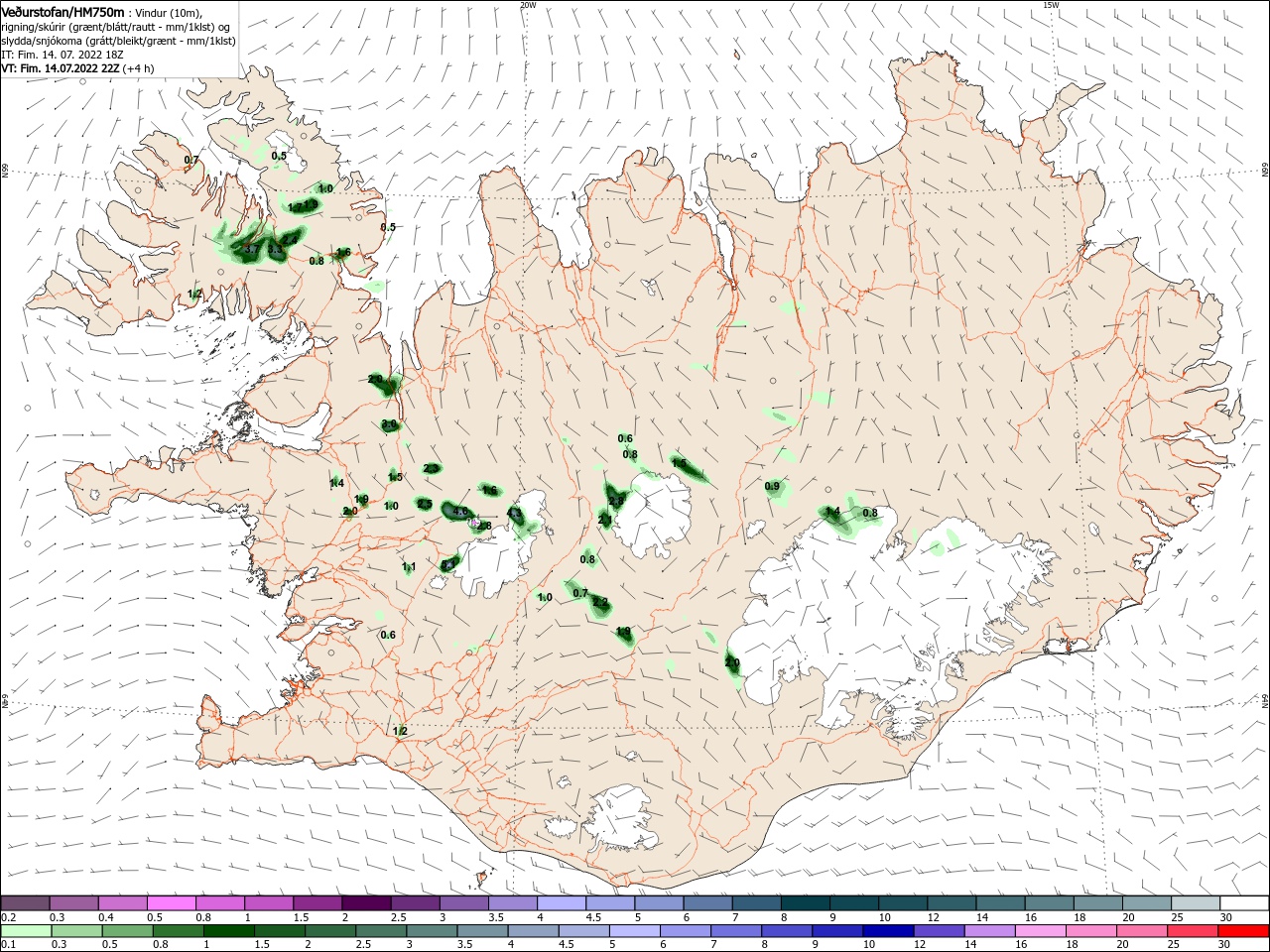Click the '0.4' label on the snow scale
The width and height of the screenshot is (1270, 952).
click(106, 917)
